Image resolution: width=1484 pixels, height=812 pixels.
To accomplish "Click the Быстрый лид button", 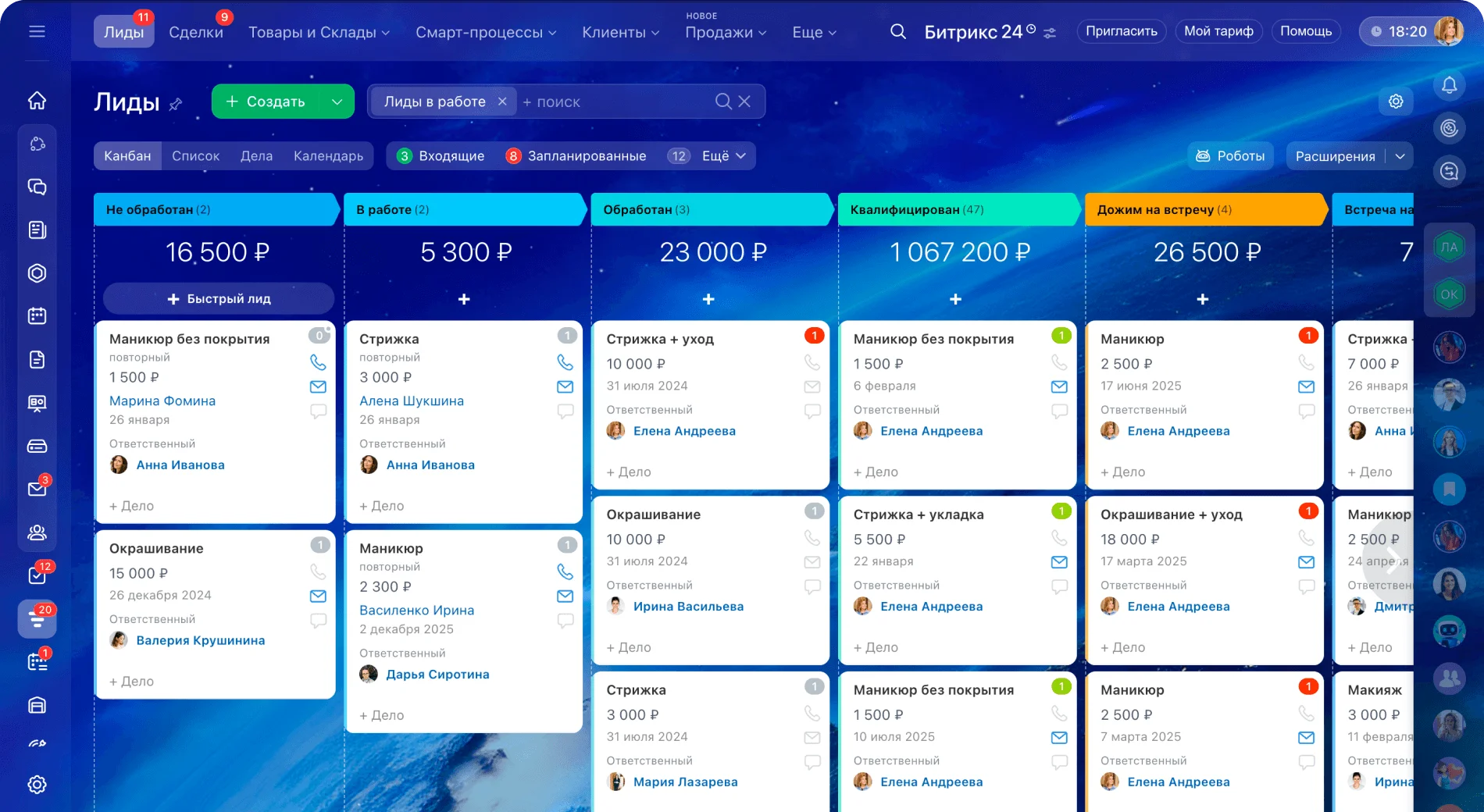I will [217, 298].
